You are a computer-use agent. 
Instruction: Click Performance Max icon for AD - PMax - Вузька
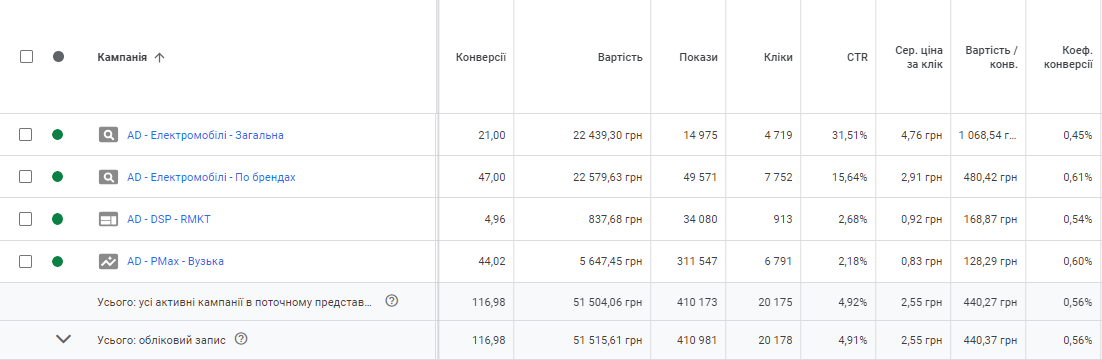(108, 262)
